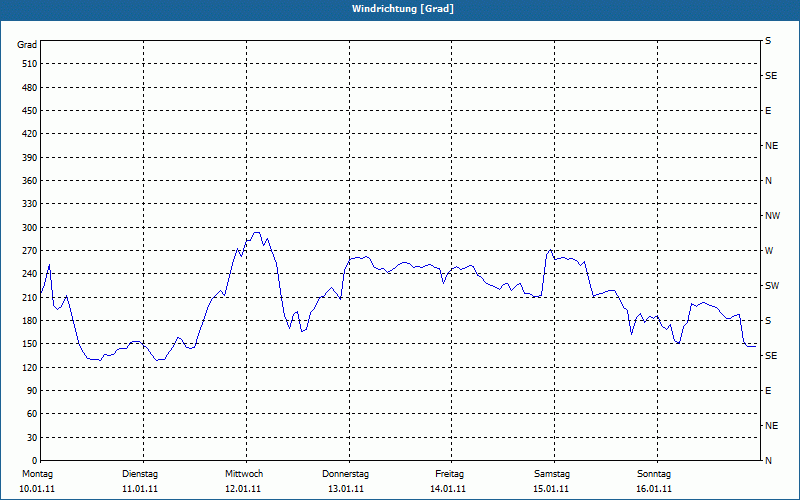
Task: Click the 90 y-axis value
Action: (x=32, y=391)
